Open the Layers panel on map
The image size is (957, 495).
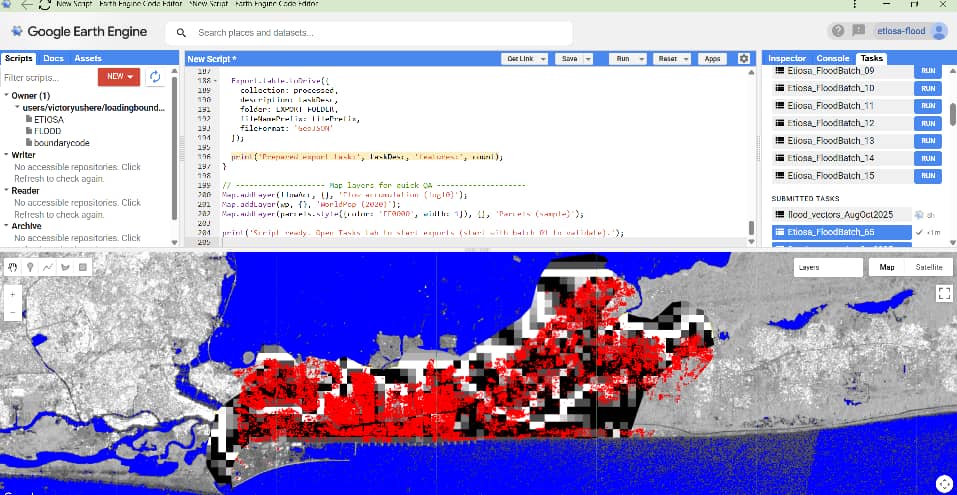(x=828, y=268)
